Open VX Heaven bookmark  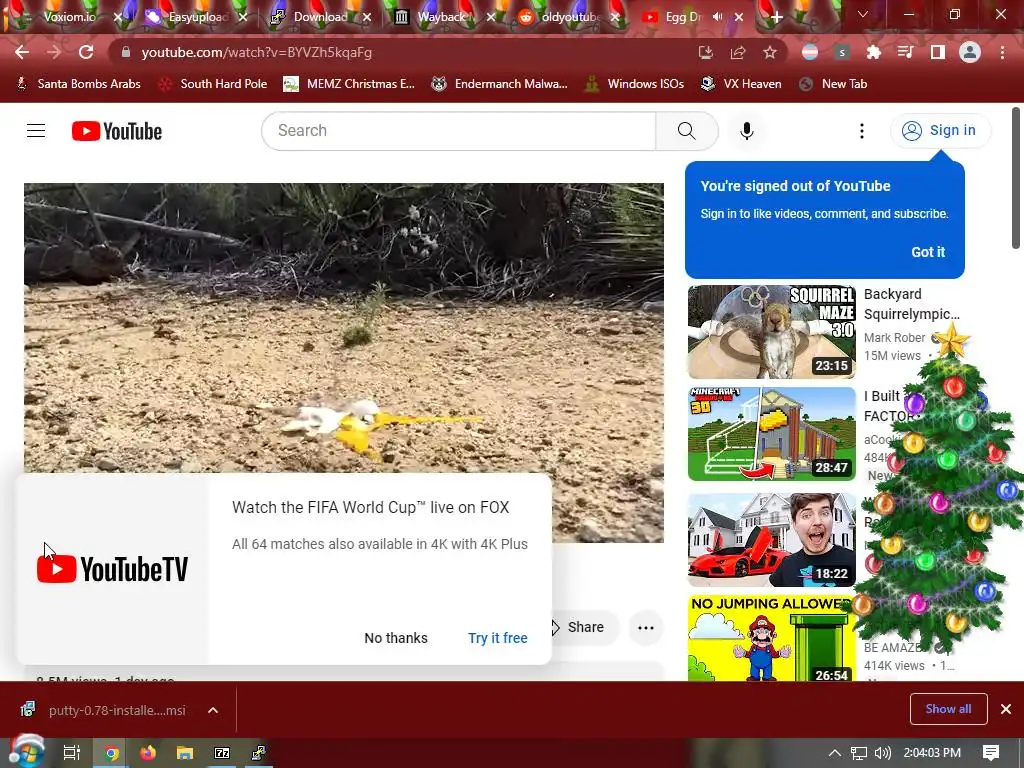(741, 84)
